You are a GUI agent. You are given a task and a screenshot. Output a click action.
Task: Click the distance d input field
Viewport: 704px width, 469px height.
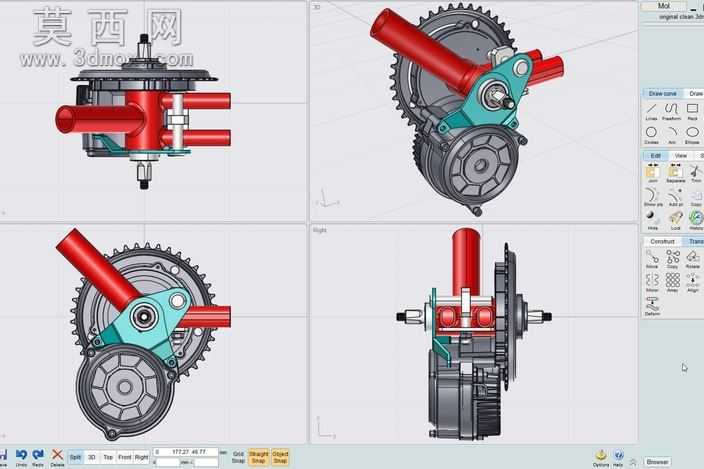[x=167, y=462]
